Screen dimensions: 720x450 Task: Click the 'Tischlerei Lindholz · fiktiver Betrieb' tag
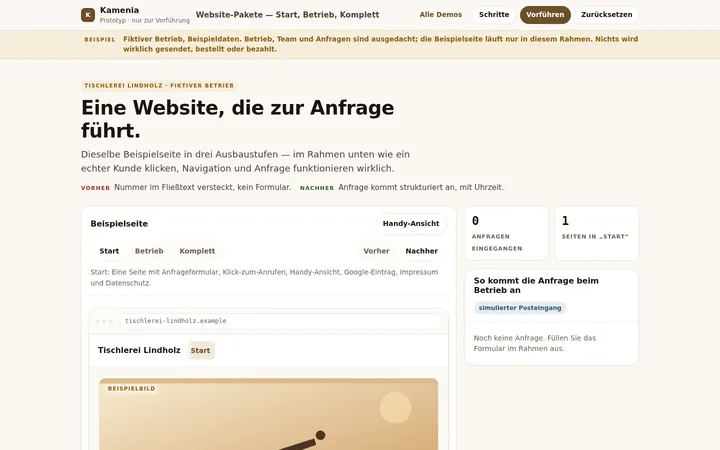[159, 85]
